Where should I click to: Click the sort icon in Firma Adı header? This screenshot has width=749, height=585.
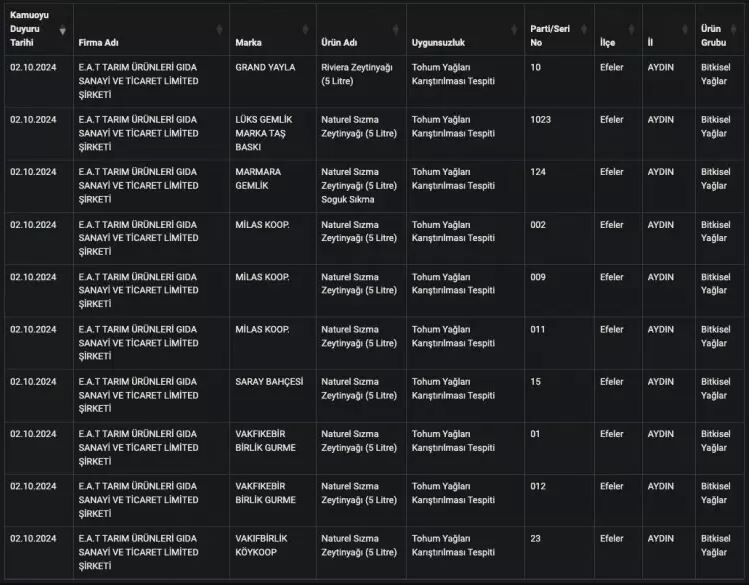220,30
